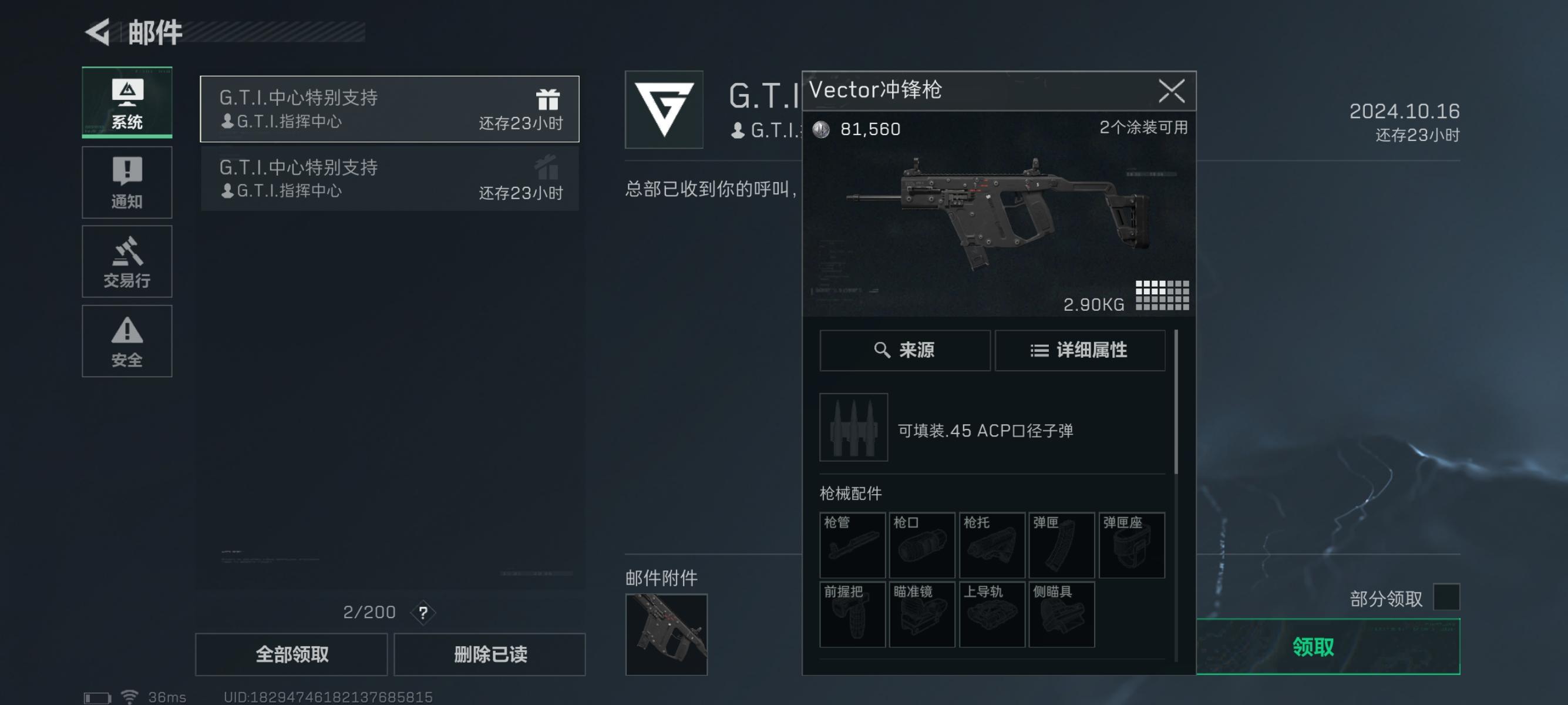Switch to the 通知 tab

tap(127, 182)
